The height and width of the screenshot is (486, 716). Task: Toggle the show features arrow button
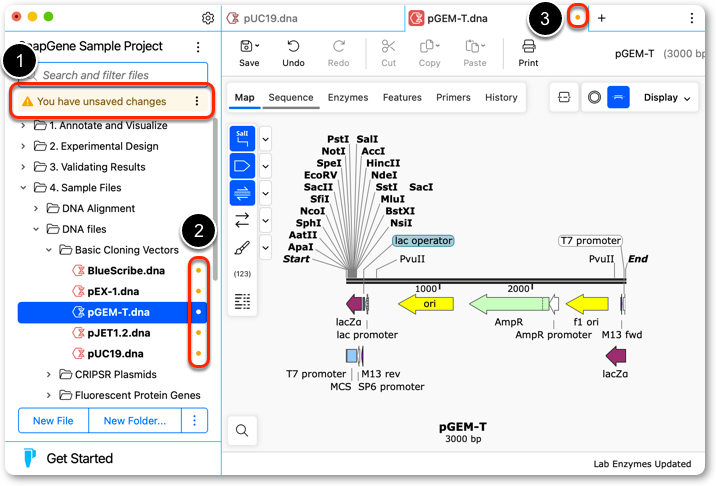coord(242,166)
